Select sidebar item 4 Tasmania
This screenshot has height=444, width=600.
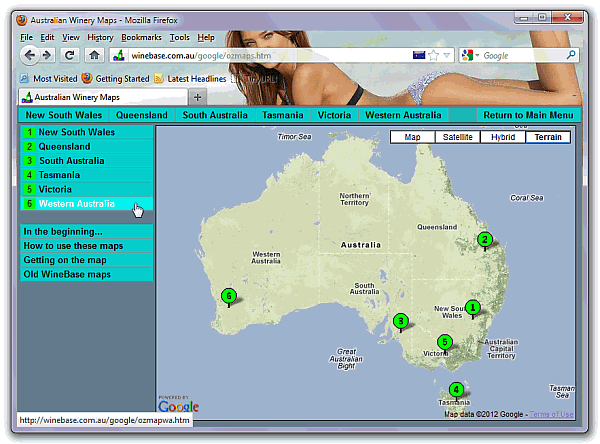[86, 175]
